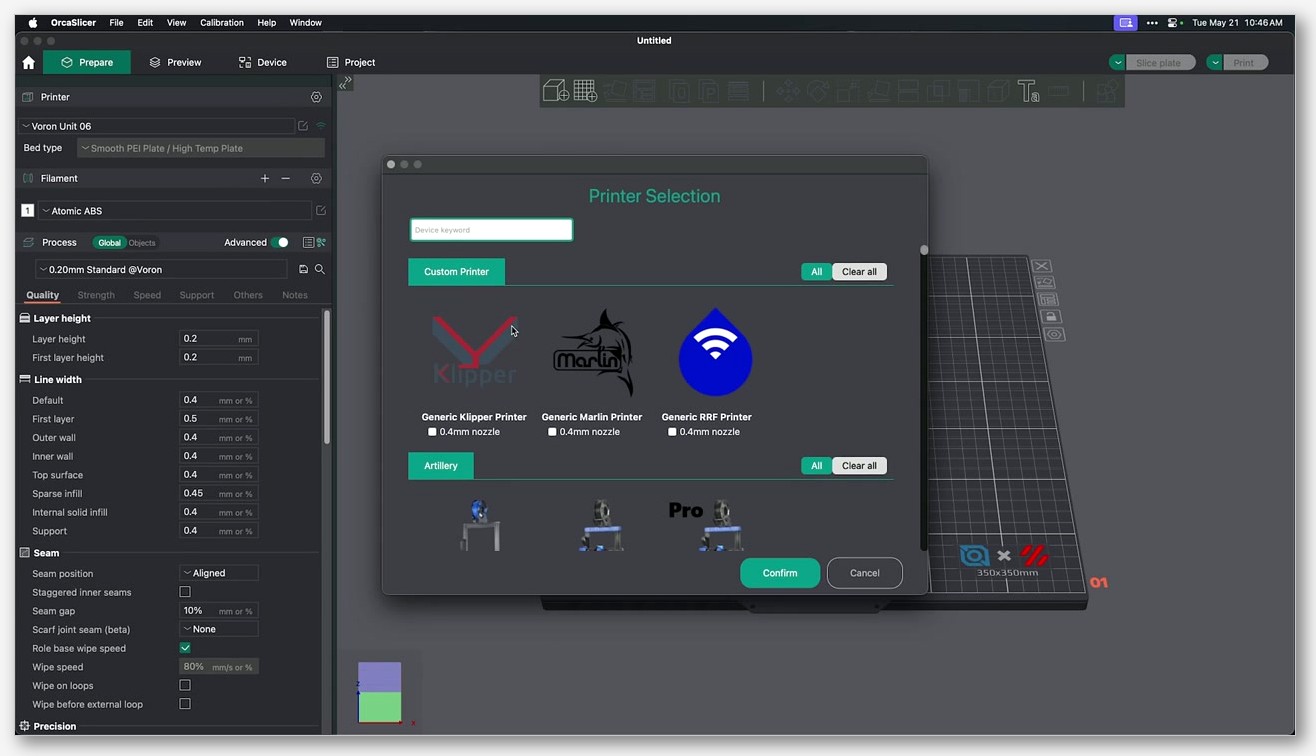Remove a filament with the minus icon
Image resolution: width=1316 pixels, height=756 pixels.
[286, 178]
